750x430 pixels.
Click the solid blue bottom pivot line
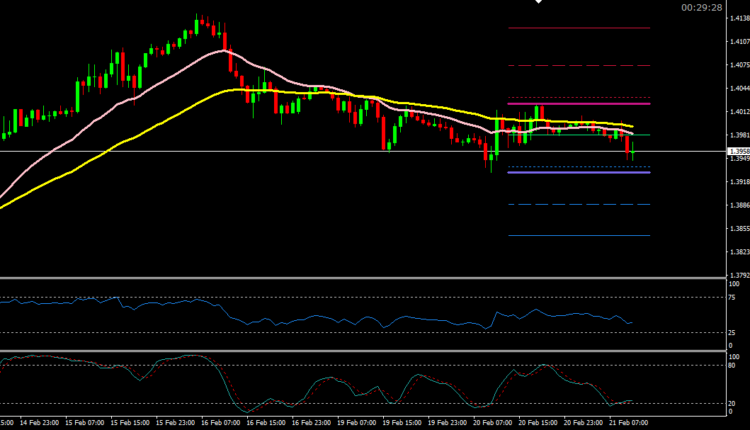tap(580, 236)
